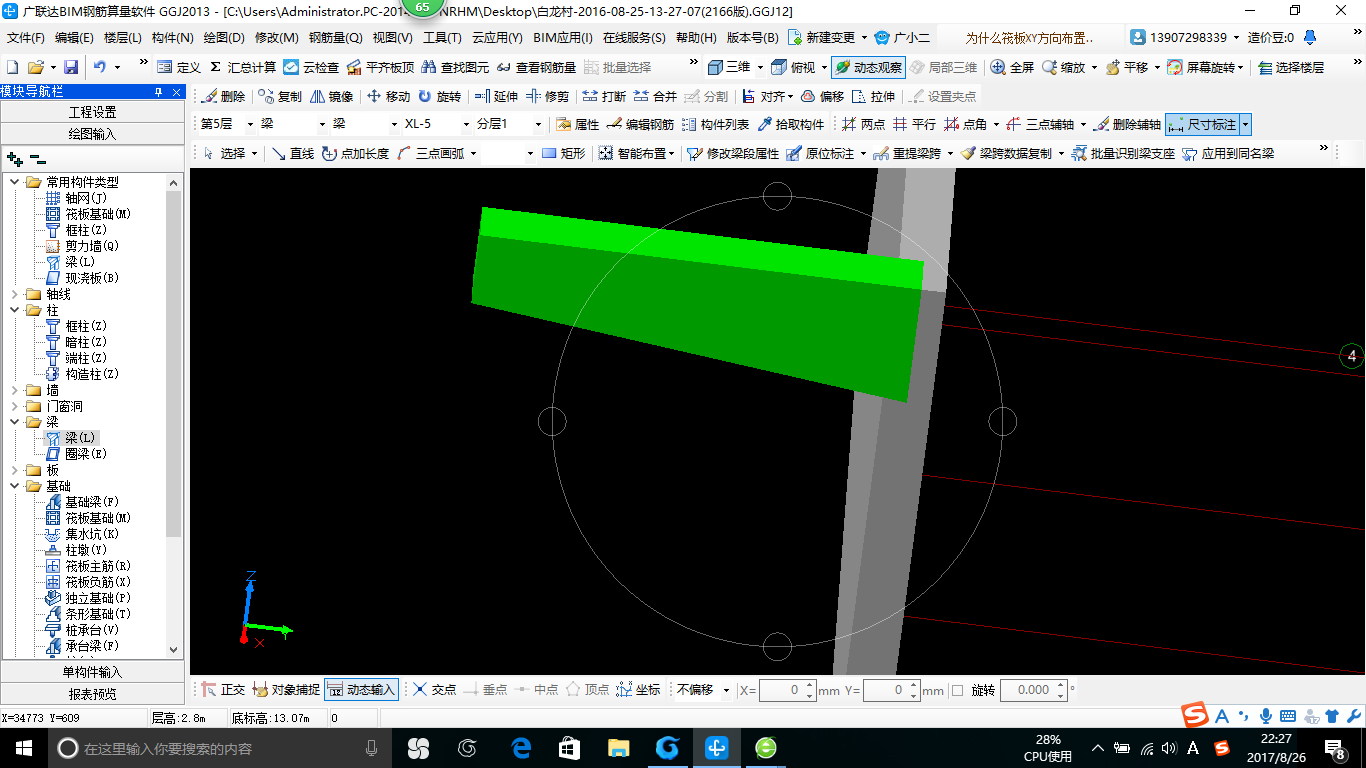The width and height of the screenshot is (1366, 768).
Task: Select the 旋转 (rotate) tool
Action: pos(439,97)
